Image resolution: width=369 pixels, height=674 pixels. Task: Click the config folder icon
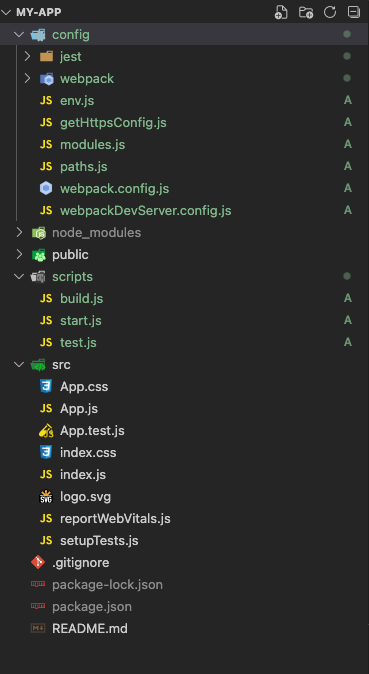click(x=38, y=34)
